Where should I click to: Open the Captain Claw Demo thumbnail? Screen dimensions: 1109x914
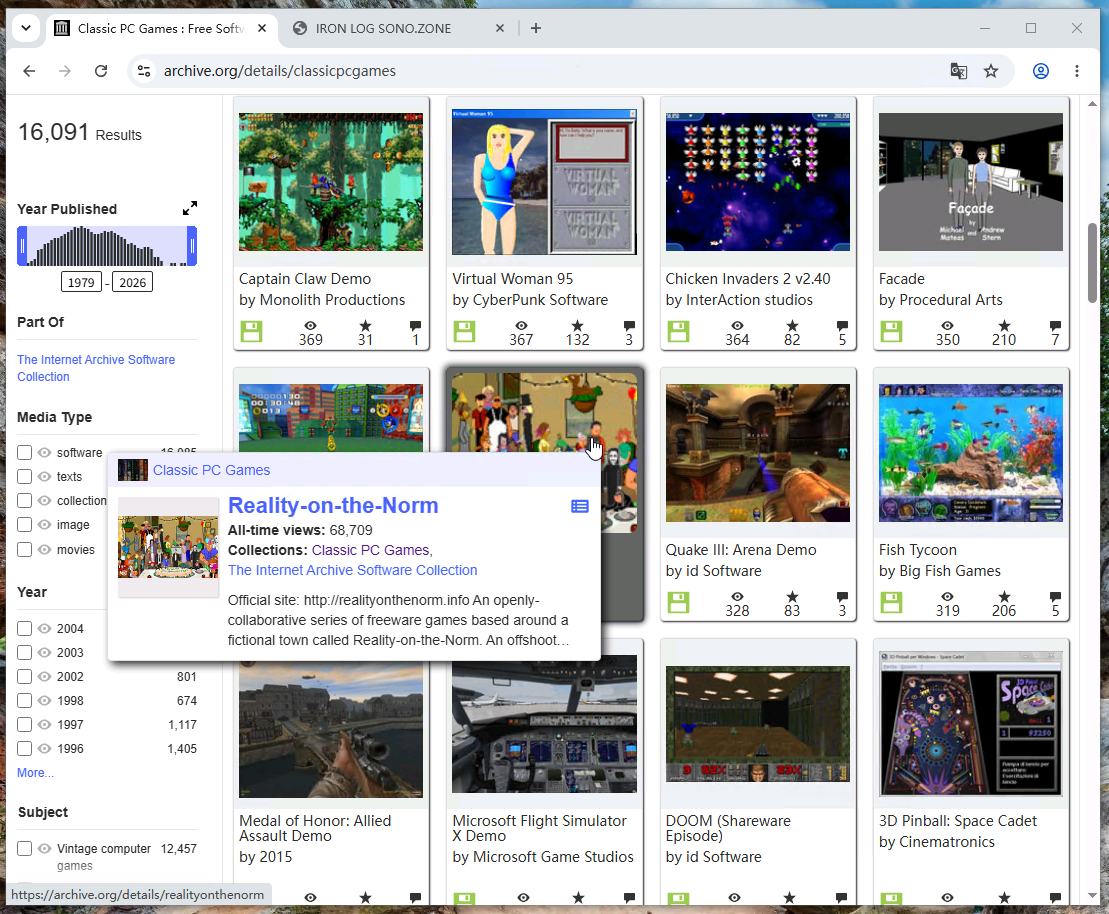click(x=331, y=182)
